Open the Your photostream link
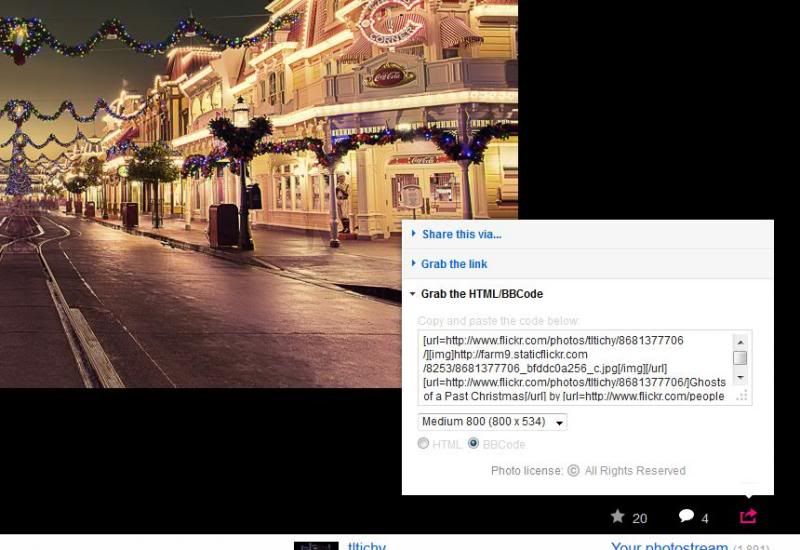800x550 pixels. coord(669,546)
